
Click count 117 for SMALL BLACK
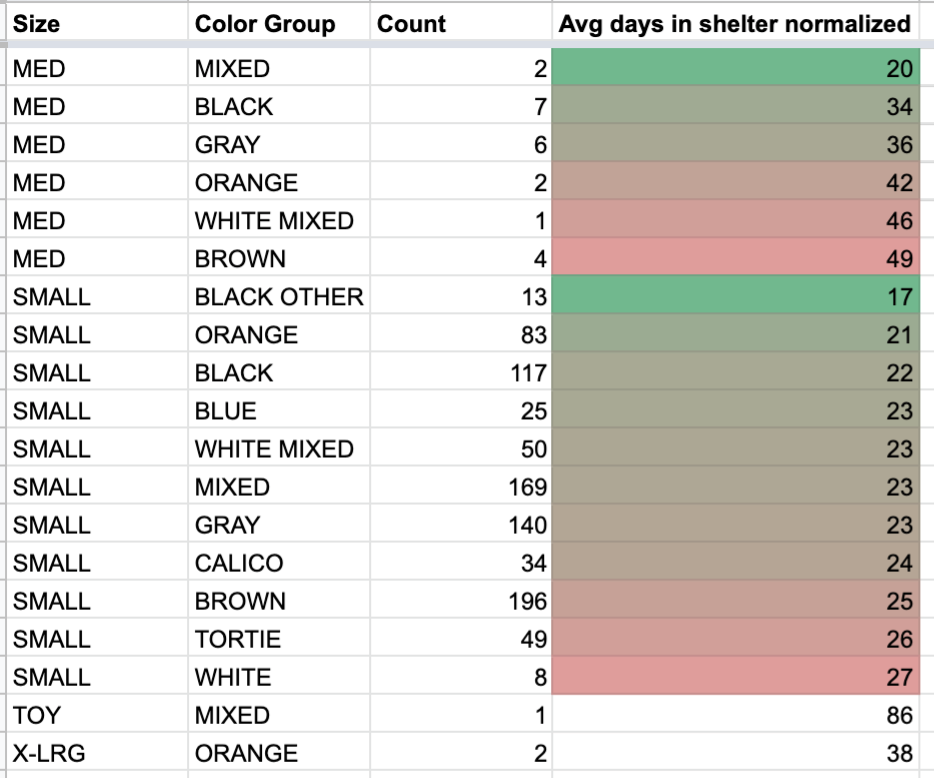click(x=460, y=373)
